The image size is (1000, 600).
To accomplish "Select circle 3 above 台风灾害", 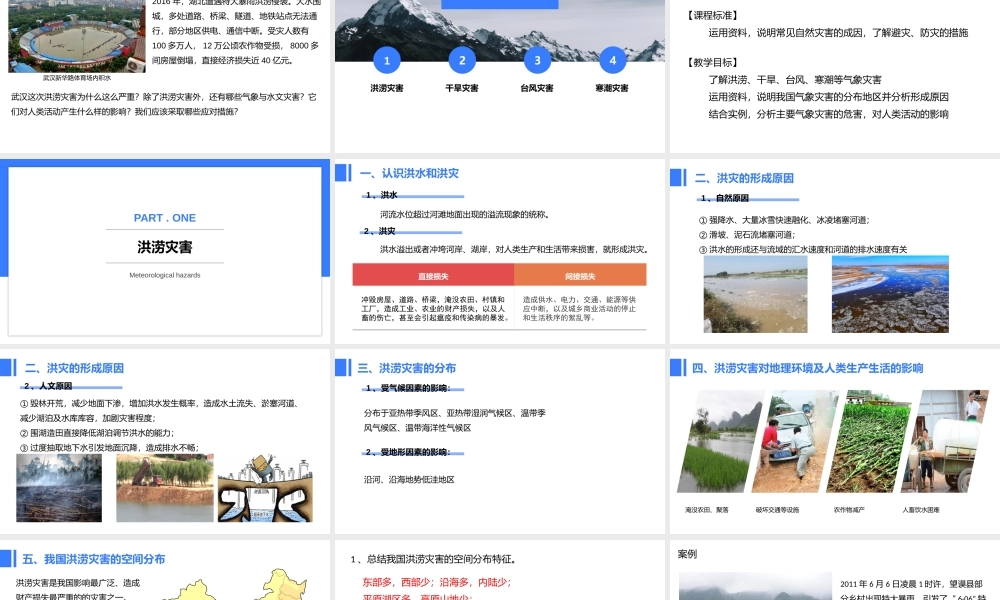I will click(x=537, y=61).
